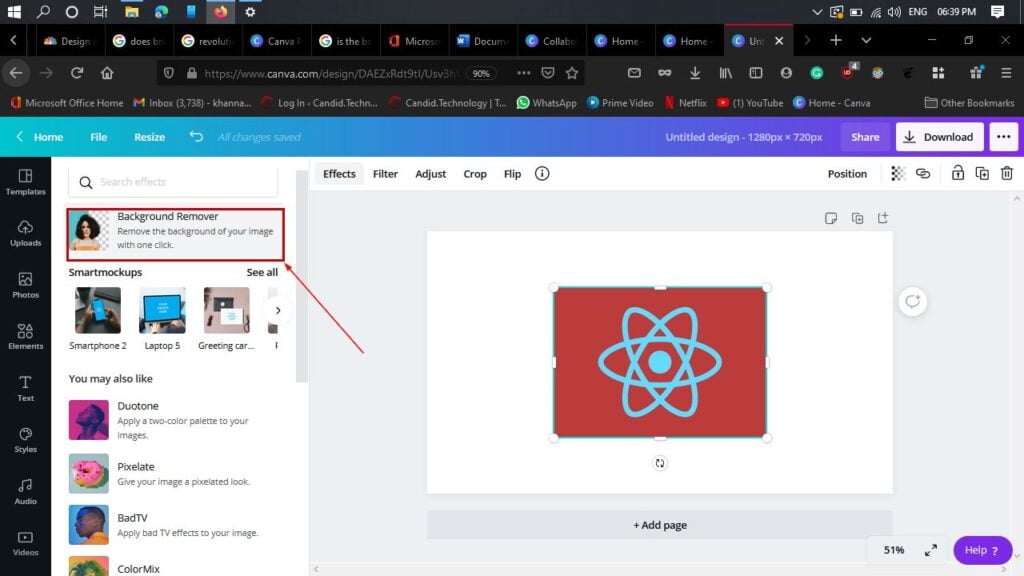The width and height of the screenshot is (1024, 576).
Task: Go to the browser home page icon
Action: pyautogui.click(x=107, y=73)
